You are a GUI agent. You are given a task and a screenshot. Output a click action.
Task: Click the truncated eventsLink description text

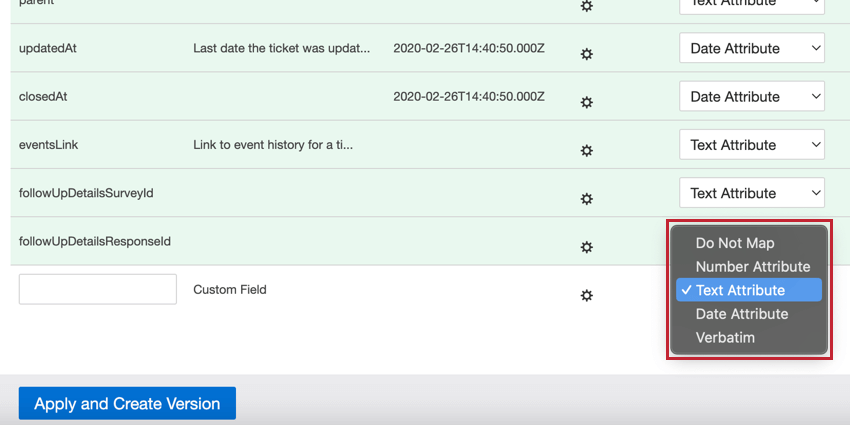[273, 144]
